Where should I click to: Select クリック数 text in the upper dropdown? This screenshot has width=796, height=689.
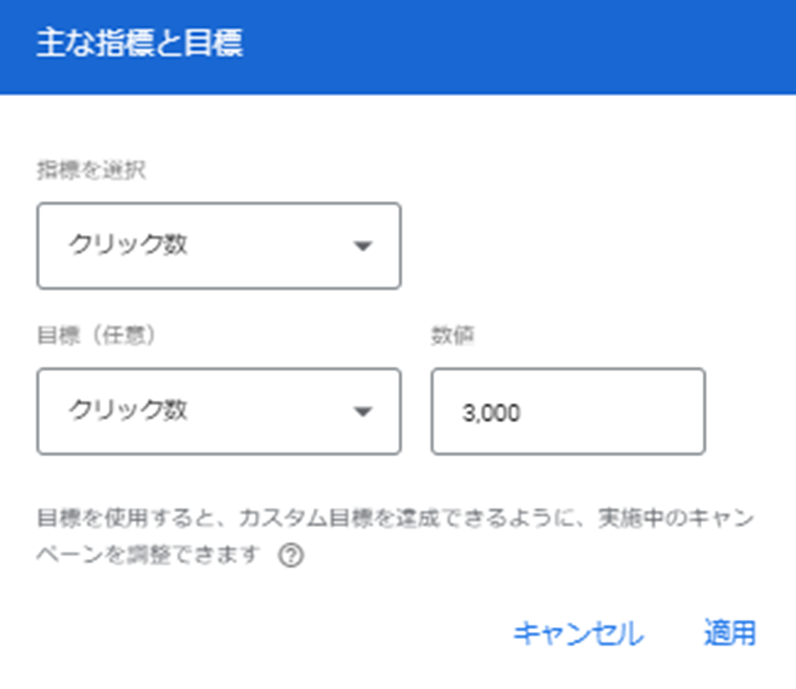tap(128, 245)
